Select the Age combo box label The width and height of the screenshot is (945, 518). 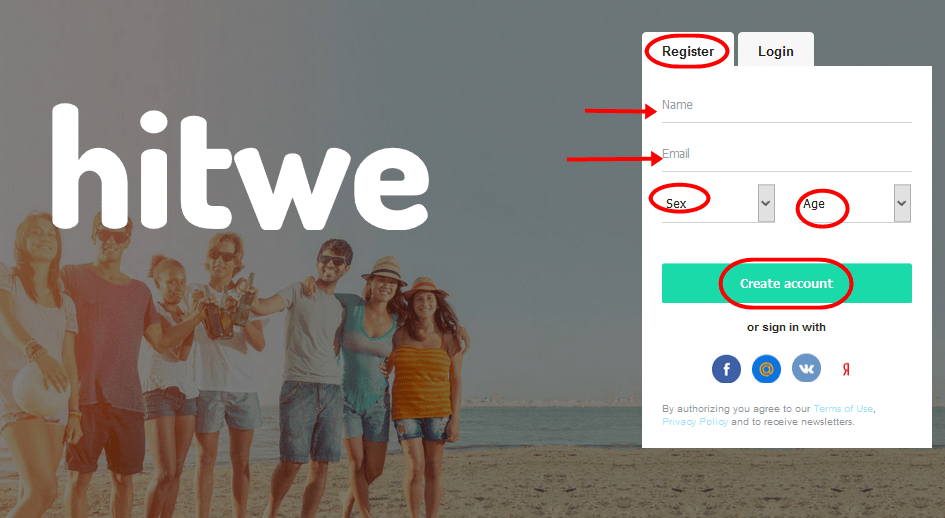coord(814,204)
